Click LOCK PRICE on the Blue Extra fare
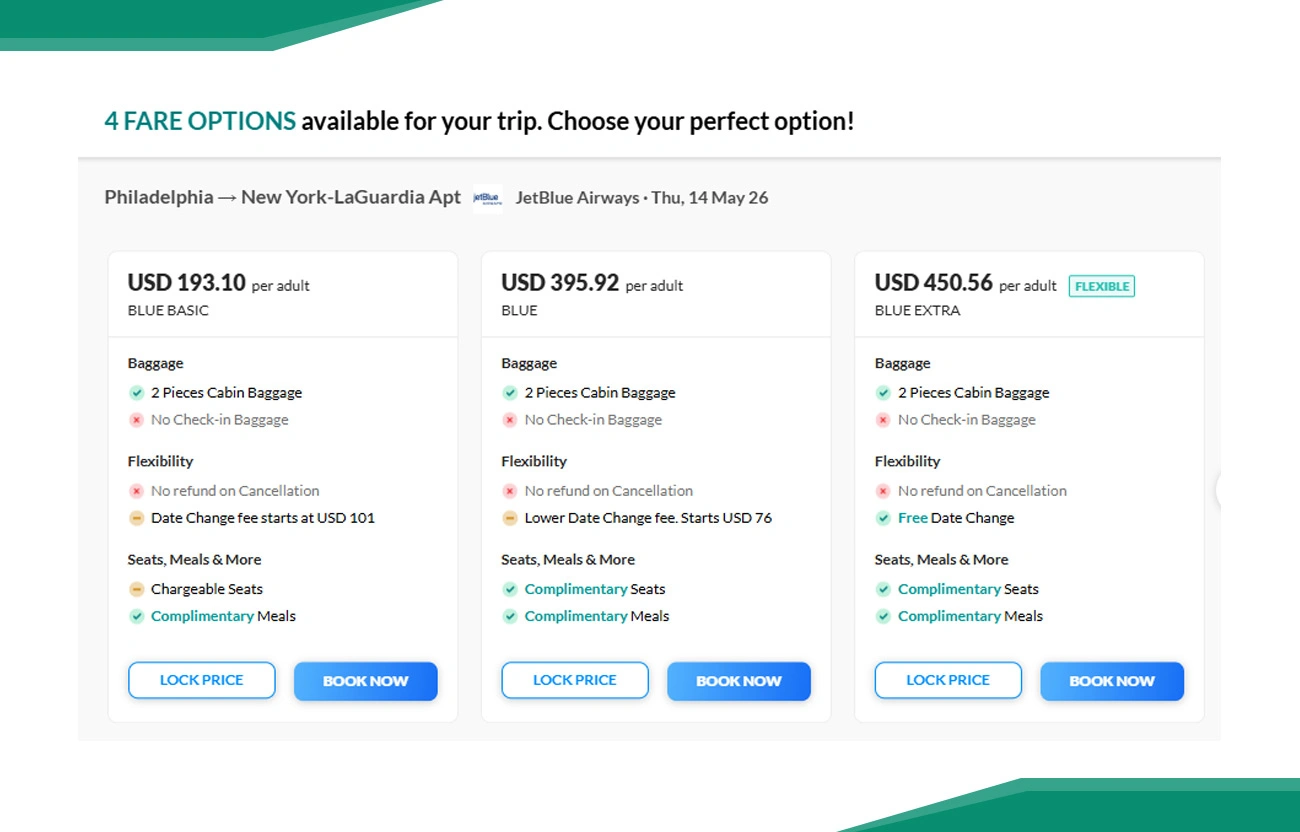This screenshot has width=1300, height=832. point(947,680)
